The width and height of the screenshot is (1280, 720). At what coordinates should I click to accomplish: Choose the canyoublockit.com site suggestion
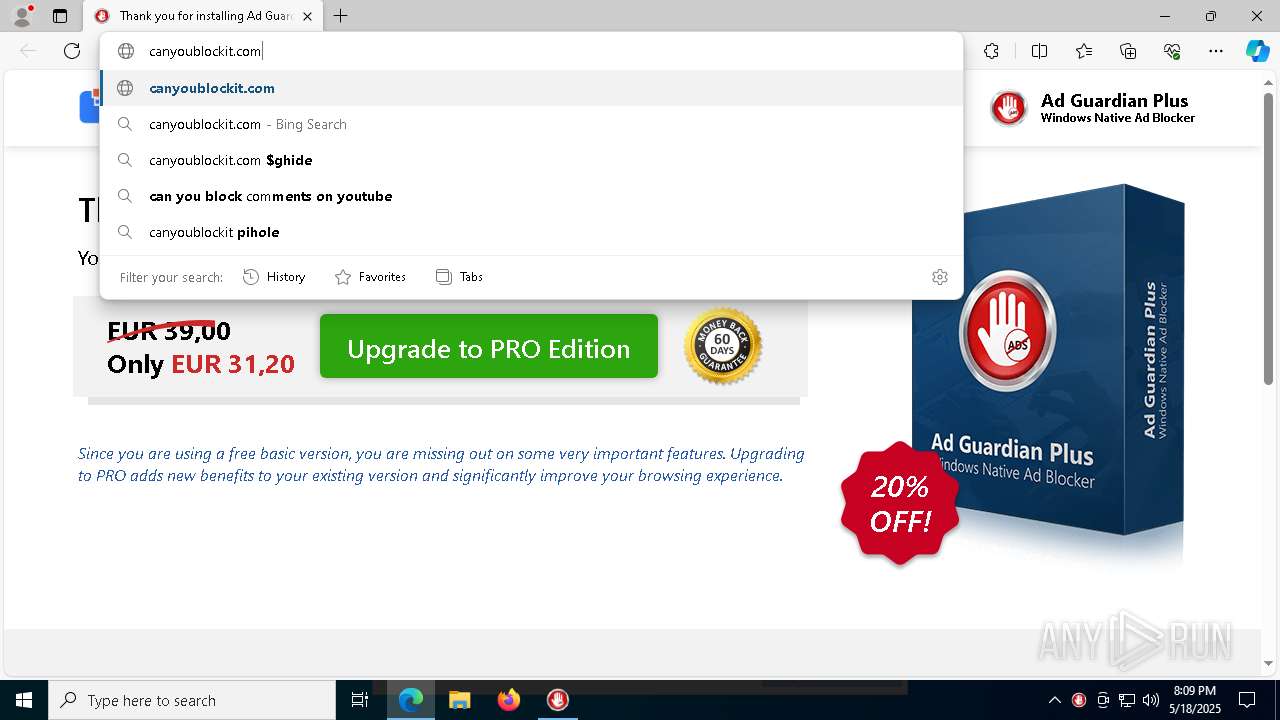click(x=531, y=88)
